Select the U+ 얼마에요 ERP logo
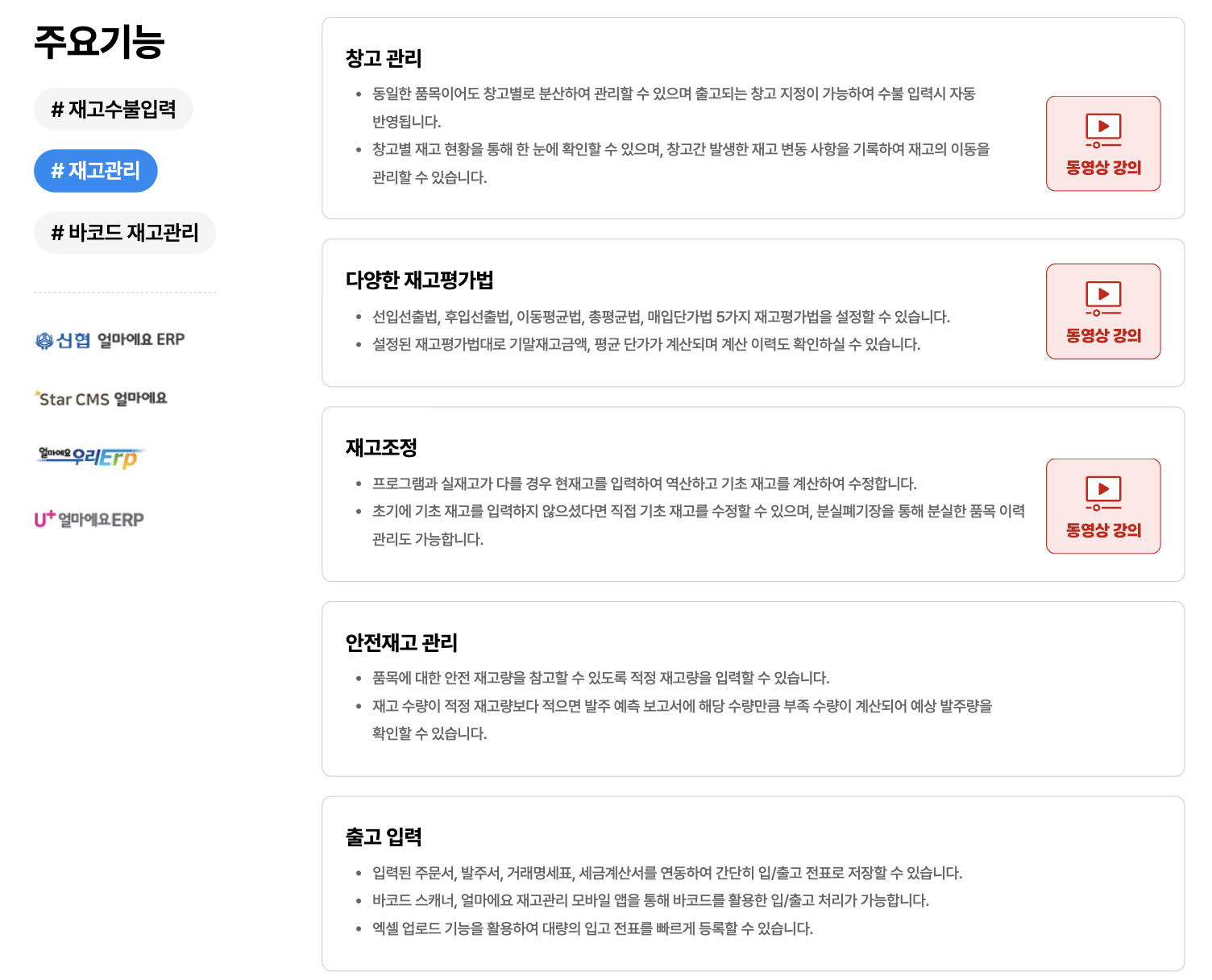The height and width of the screenshot is (980, 1212). [x=91, y=518]
